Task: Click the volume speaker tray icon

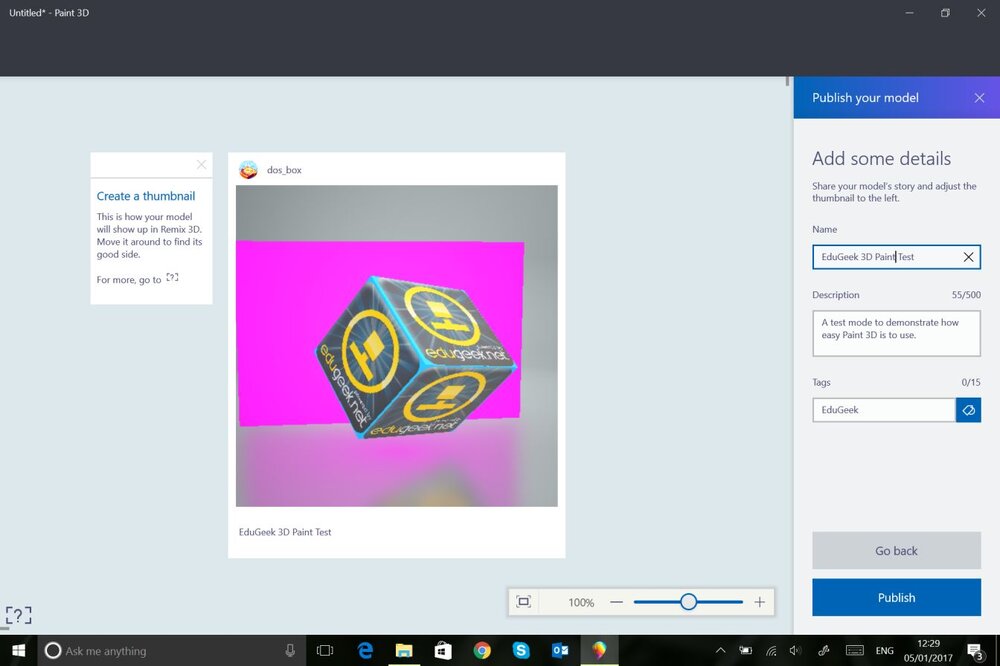Action: tap(795, 651)
